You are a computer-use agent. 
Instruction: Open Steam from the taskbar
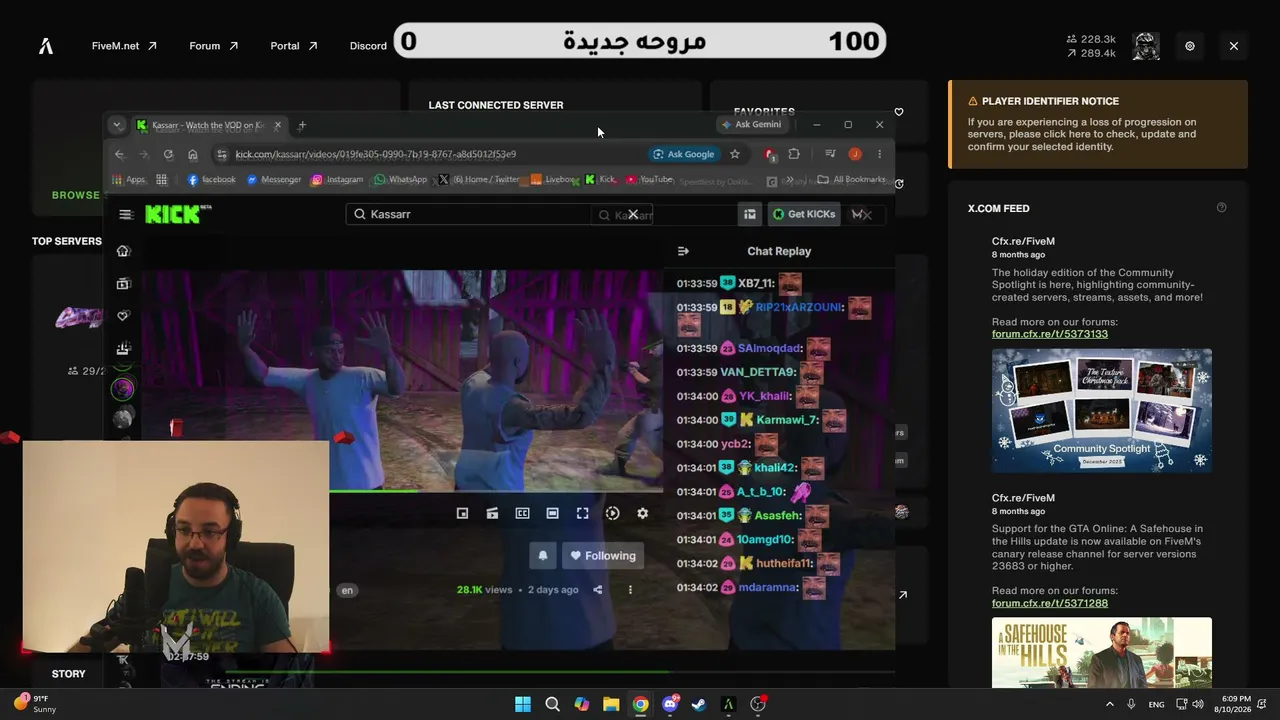coord(699,704)
